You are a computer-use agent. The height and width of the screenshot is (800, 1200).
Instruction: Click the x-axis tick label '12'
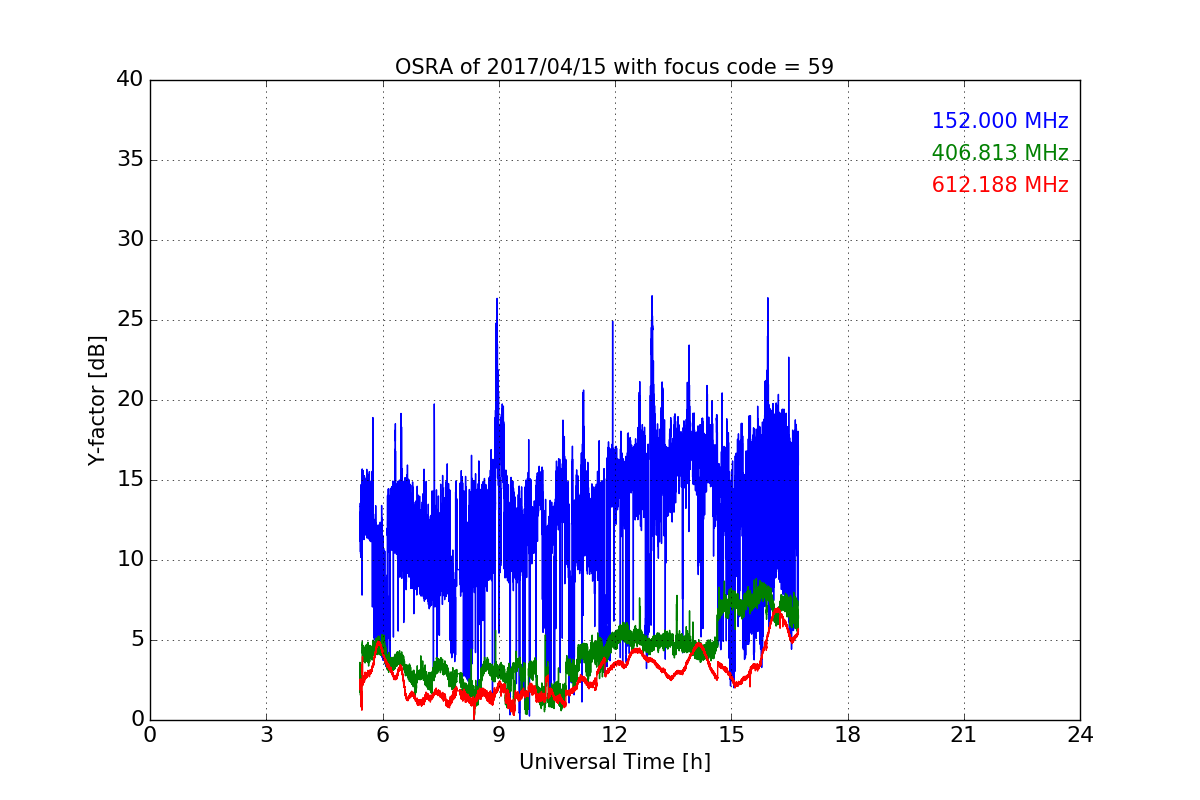[615, 735]
